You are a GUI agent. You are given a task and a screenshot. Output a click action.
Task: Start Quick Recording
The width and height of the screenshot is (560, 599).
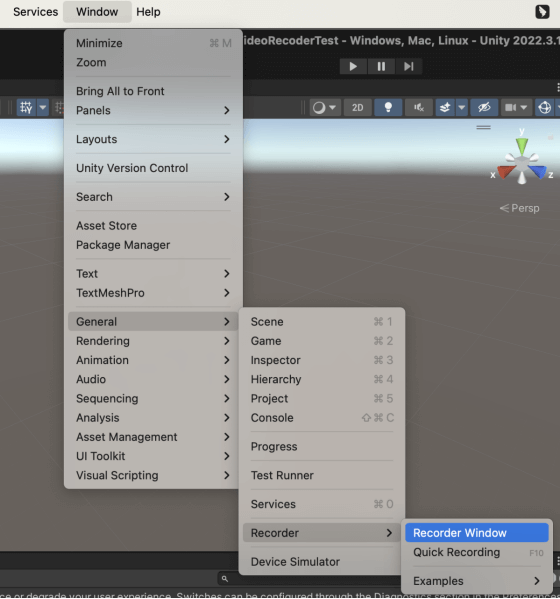tap(477, 552)
